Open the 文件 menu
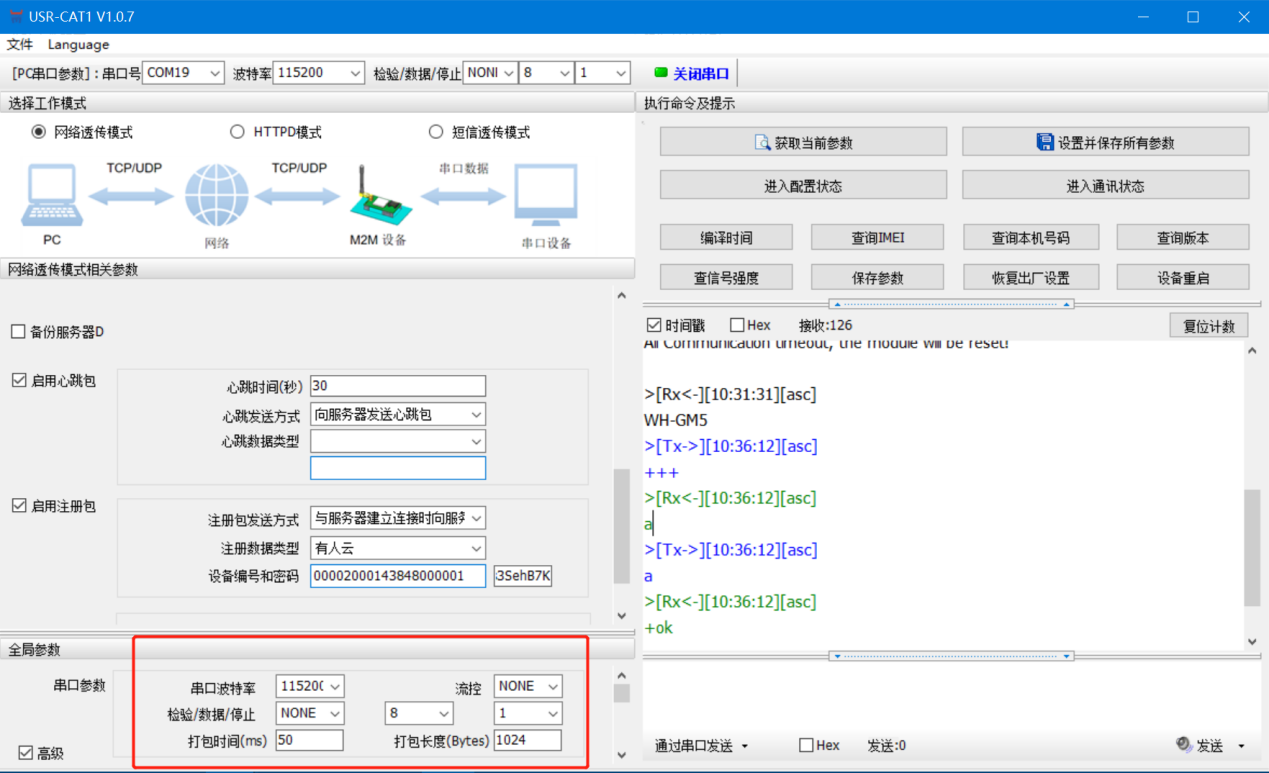The image size is (1269, 773). coord(20,45)
